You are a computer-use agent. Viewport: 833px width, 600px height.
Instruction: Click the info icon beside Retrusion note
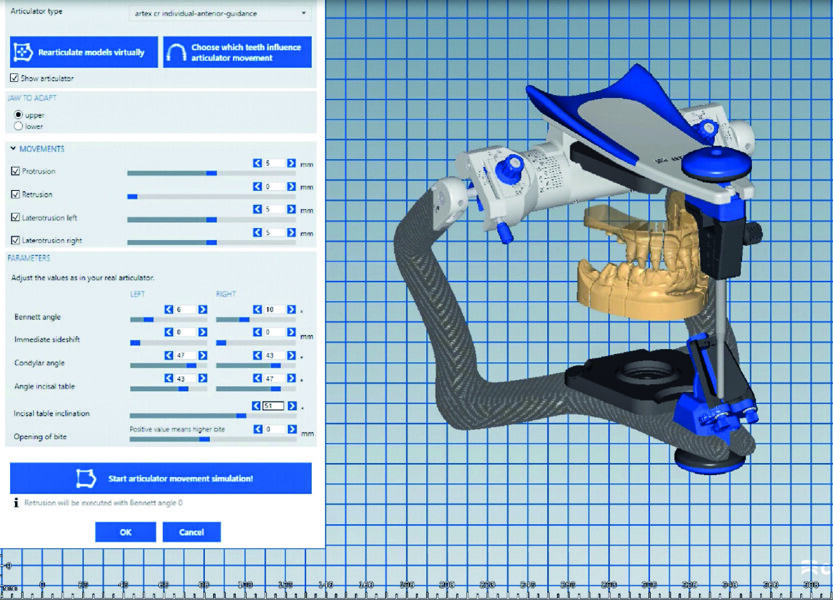(x=16, y=504)
